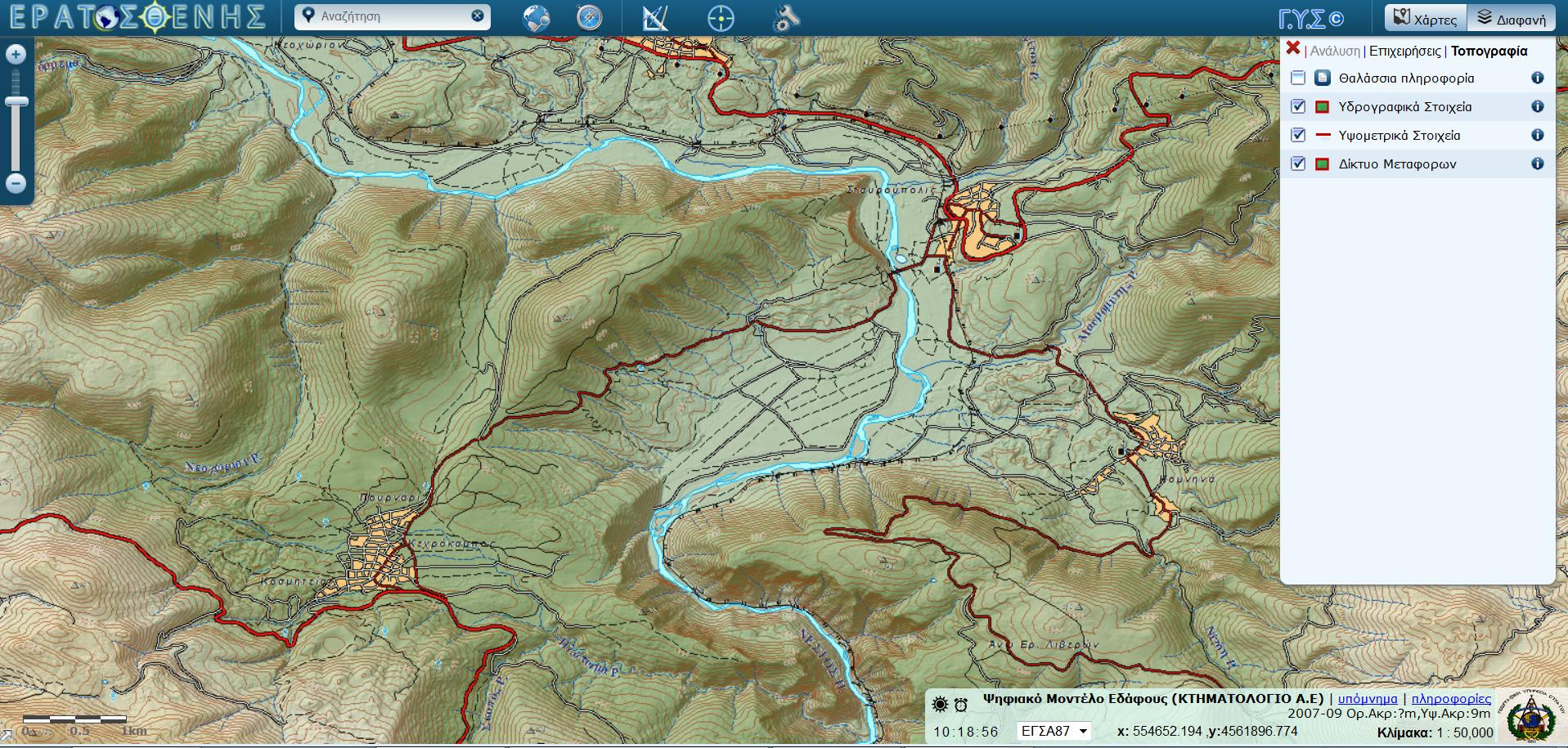1568x748 pixels.
Task: Show info for Θαλάσσια πληροφορία layer
Action: pos(1537,78)
